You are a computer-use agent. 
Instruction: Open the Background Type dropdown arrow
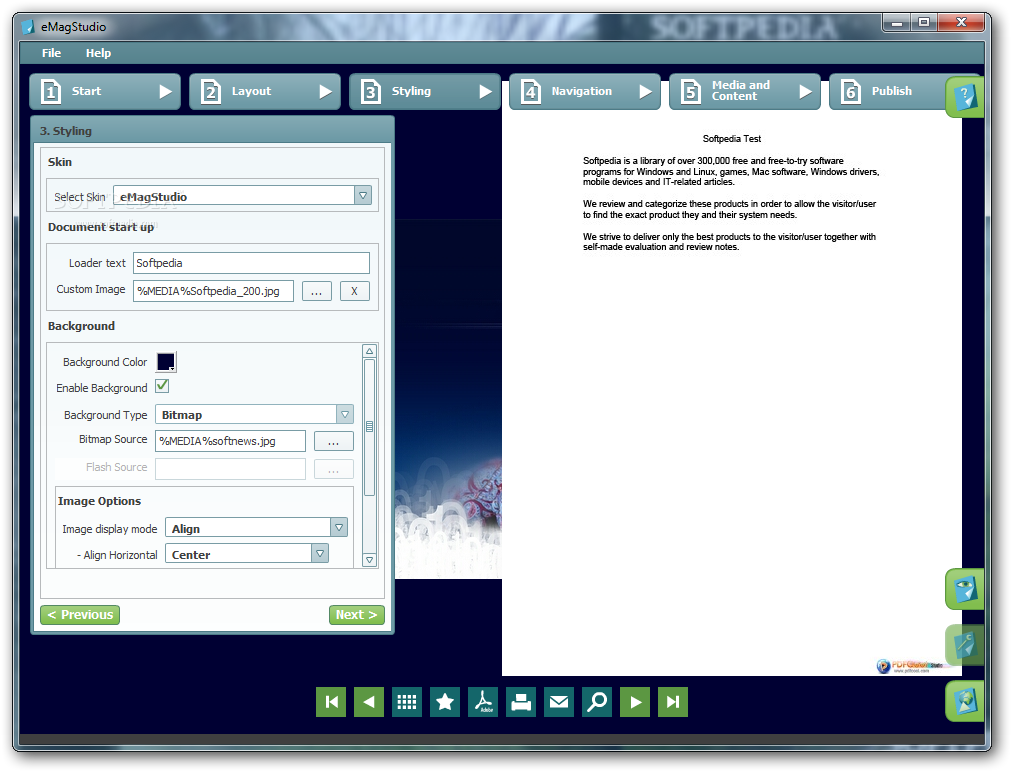[345, 414]
